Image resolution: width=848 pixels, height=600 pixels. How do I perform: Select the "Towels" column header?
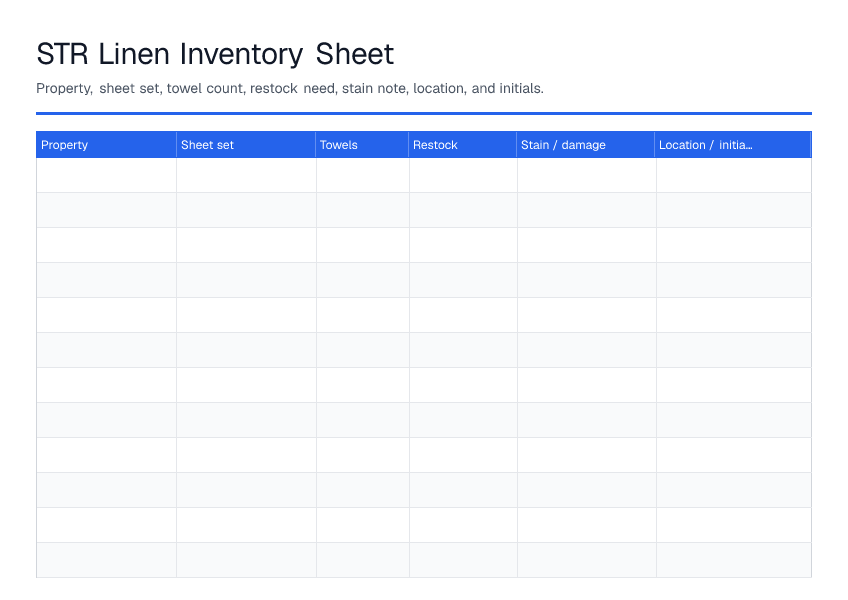tap(362, 145)
